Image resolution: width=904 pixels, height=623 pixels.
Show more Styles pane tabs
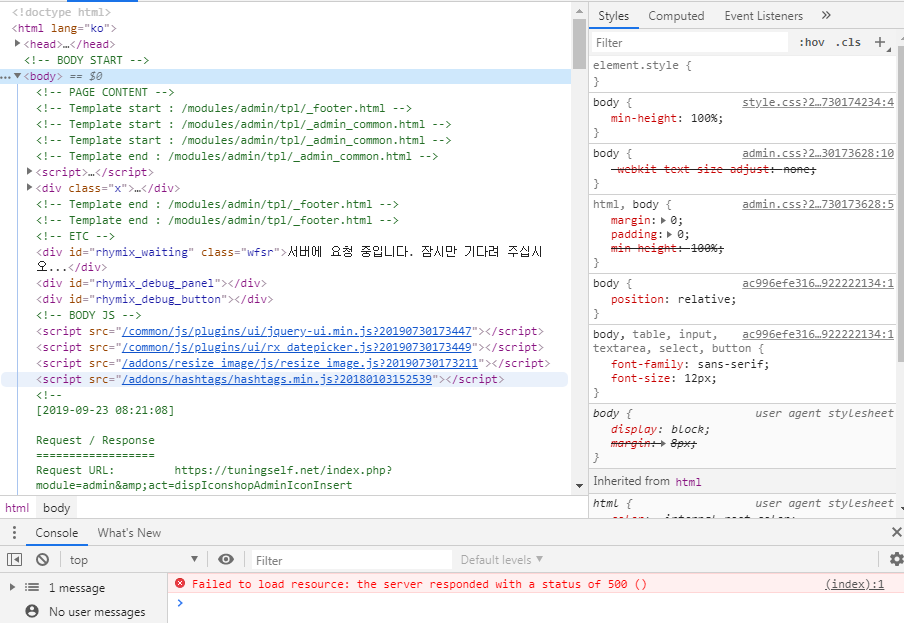tap(826, 16)
